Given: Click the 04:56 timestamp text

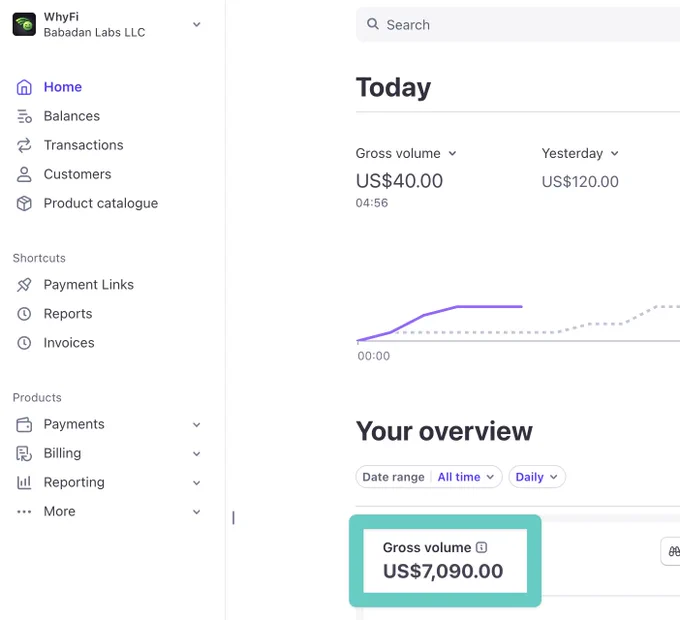Looking at the screenshot, I should (372, 203).
